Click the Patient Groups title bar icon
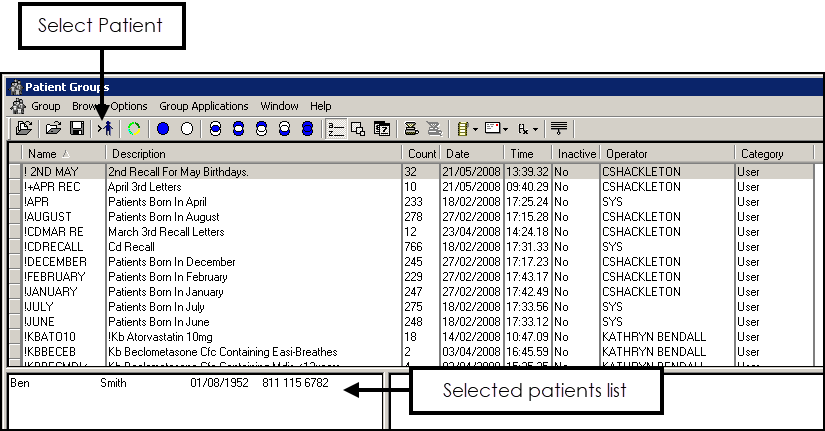Viewport: 825px width, 431px height. (x=15, y=87)
